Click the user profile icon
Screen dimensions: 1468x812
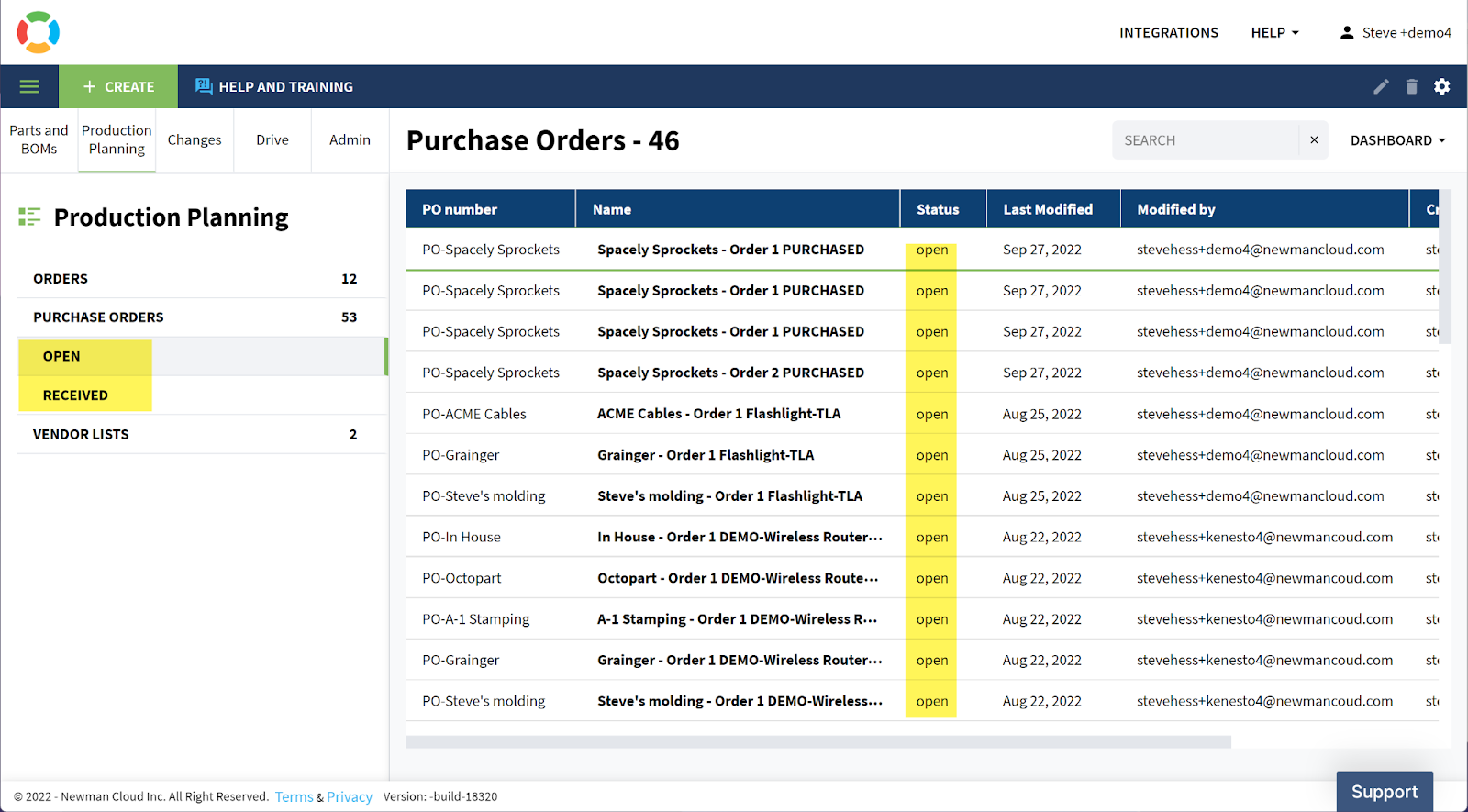coord(1347,32)
